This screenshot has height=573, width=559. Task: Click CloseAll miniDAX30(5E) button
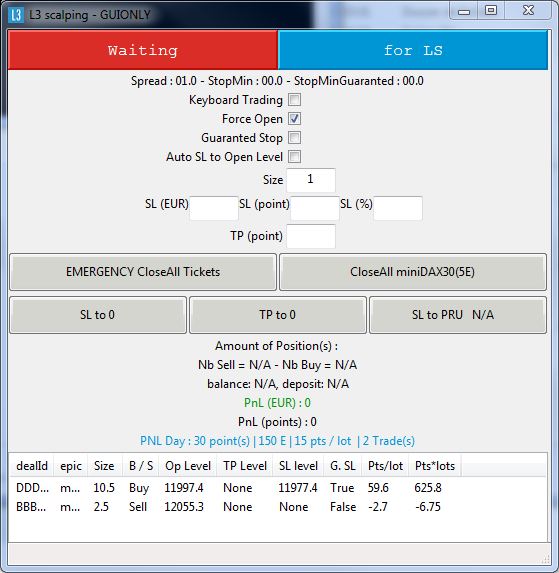click(x=413, y=272)
